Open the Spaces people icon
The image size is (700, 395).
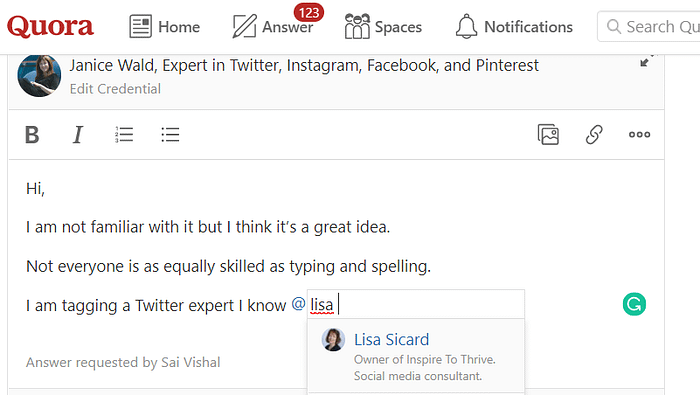pyautogui.click(x=357, y=26)
